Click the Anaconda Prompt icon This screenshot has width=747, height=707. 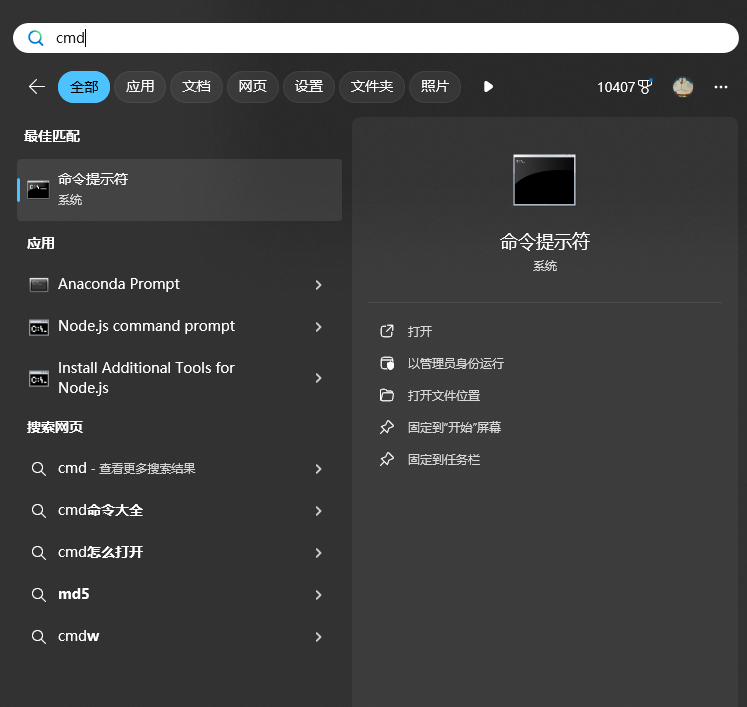pyautogui.click(x=39, y=285)
